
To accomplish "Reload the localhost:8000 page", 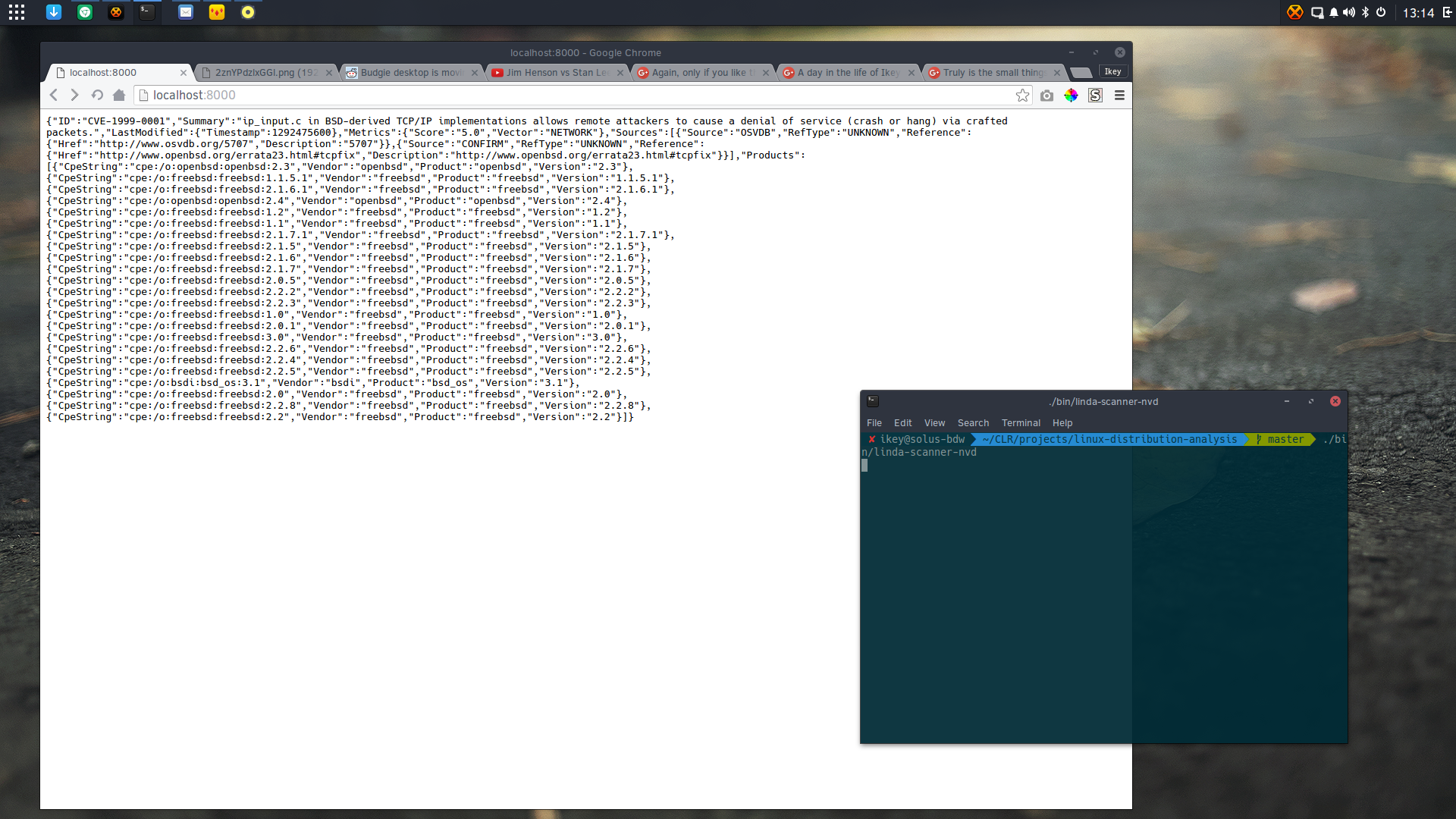I will tap(97, 95).
